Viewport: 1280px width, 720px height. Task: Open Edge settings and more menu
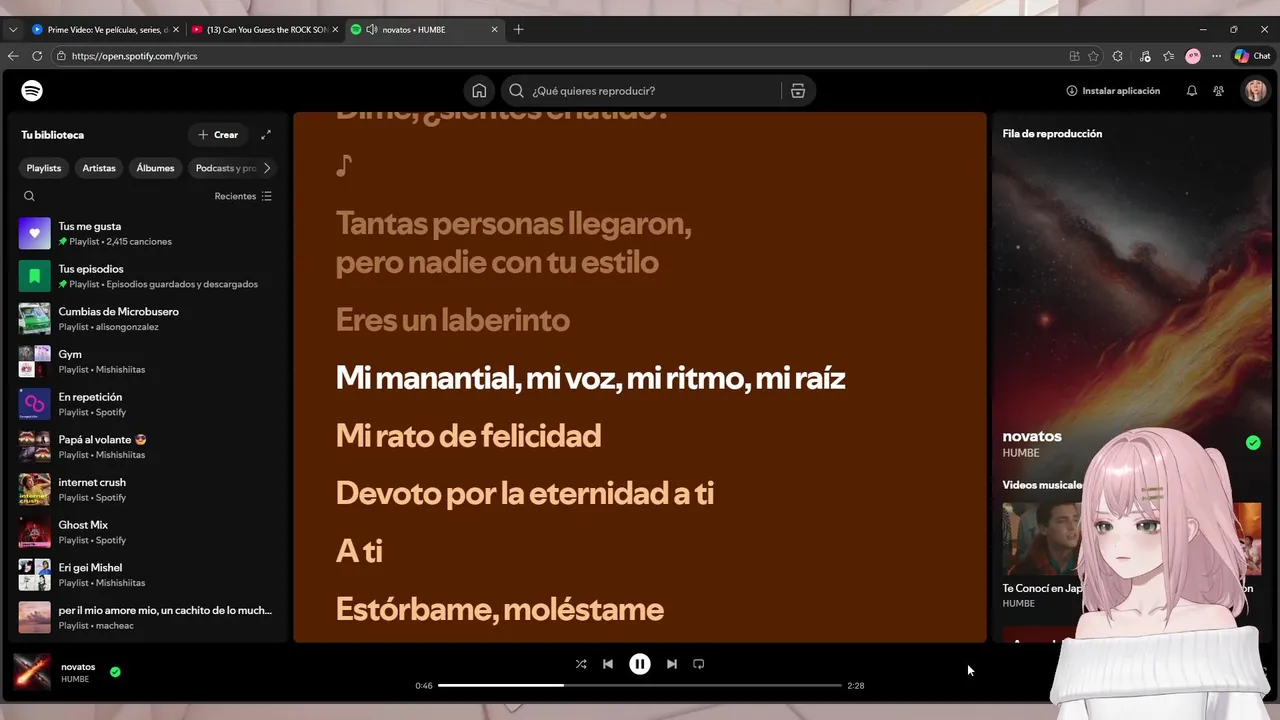[1216, 56]
